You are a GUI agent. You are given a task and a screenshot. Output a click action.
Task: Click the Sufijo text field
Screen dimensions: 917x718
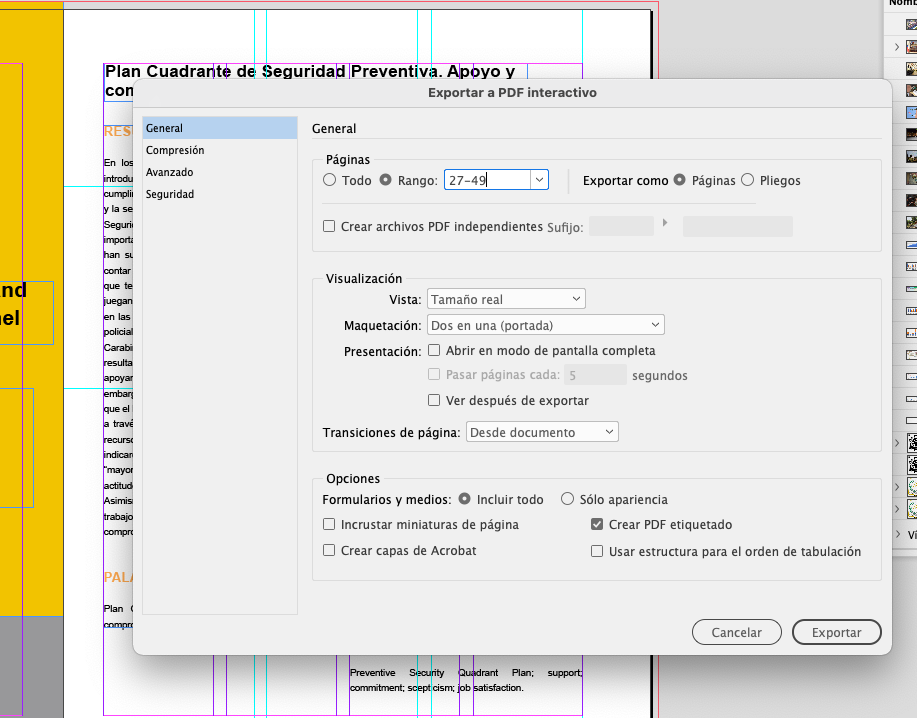621,226
